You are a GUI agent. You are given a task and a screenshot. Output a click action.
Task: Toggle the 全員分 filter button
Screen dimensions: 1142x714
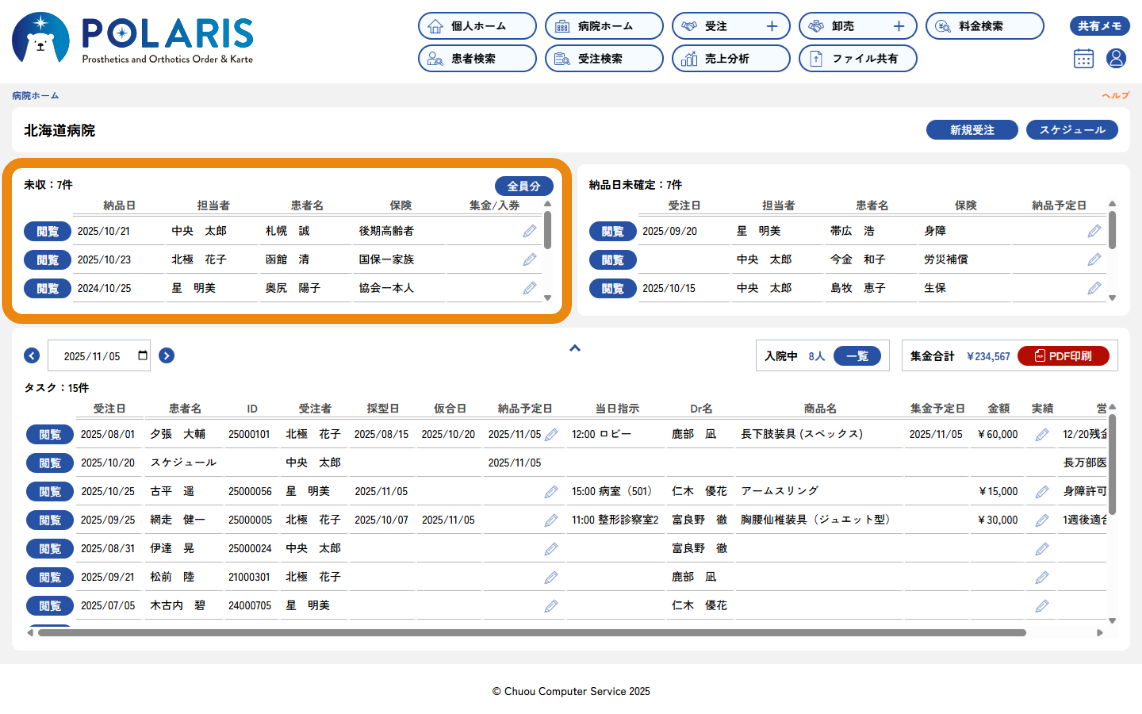coord(523,186)
